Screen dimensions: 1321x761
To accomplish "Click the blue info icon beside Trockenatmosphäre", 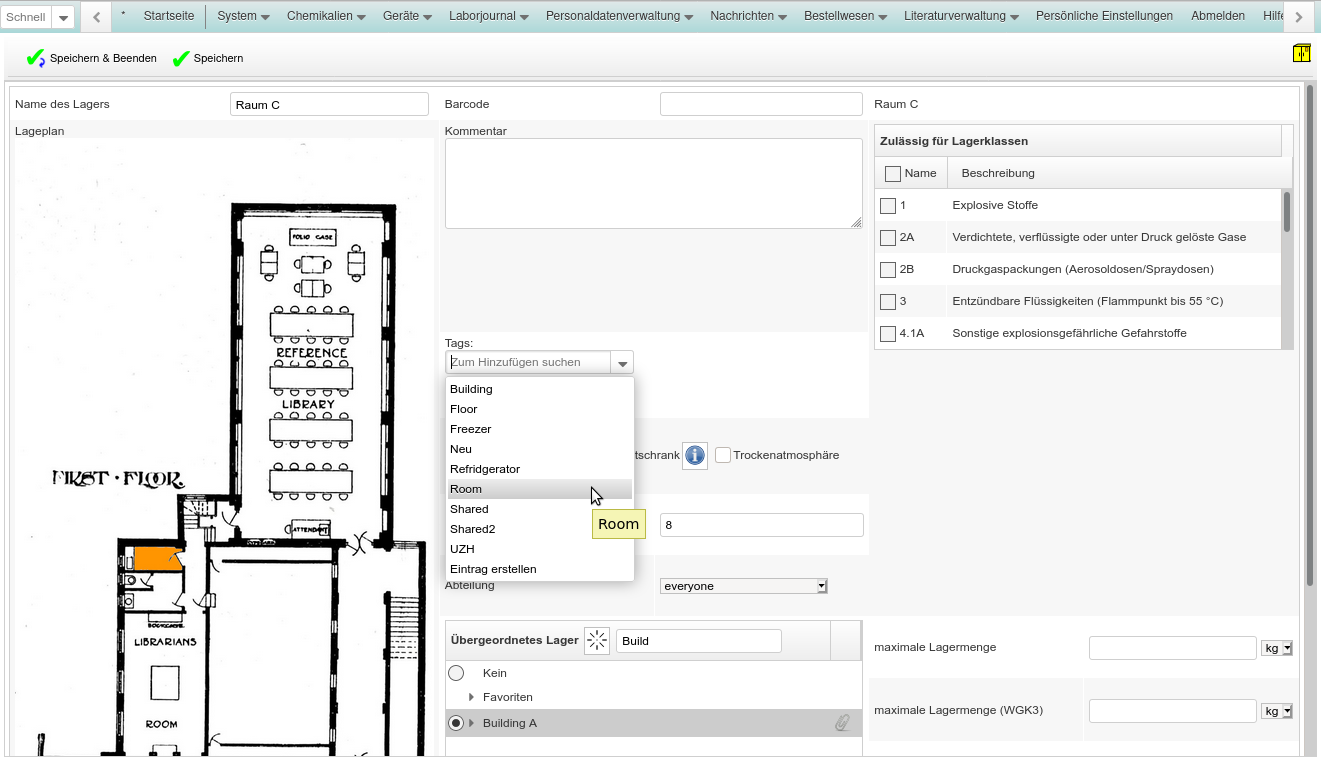I will point(694,455).
